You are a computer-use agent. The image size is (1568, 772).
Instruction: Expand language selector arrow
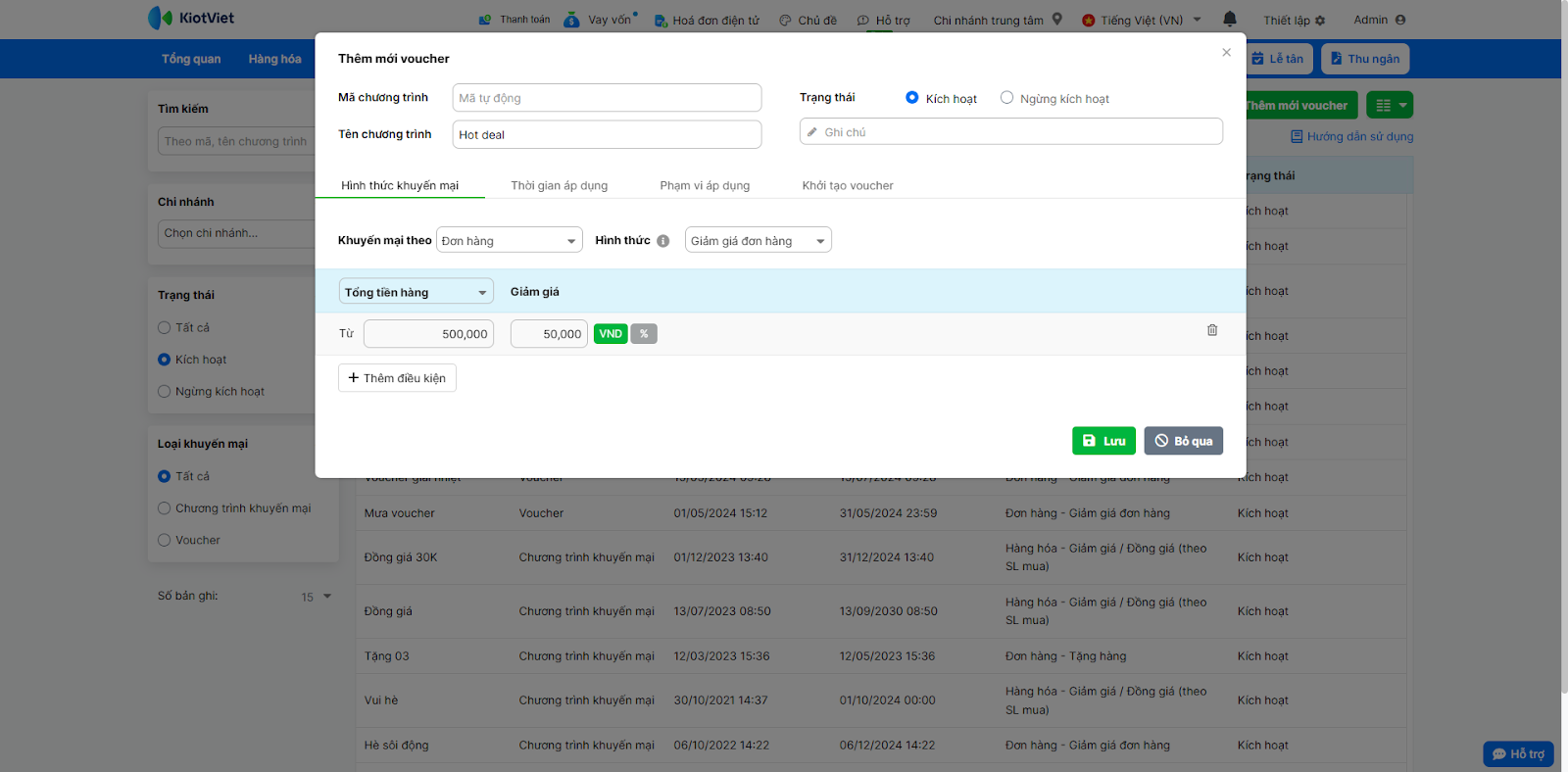click(x=1197, y=20)
